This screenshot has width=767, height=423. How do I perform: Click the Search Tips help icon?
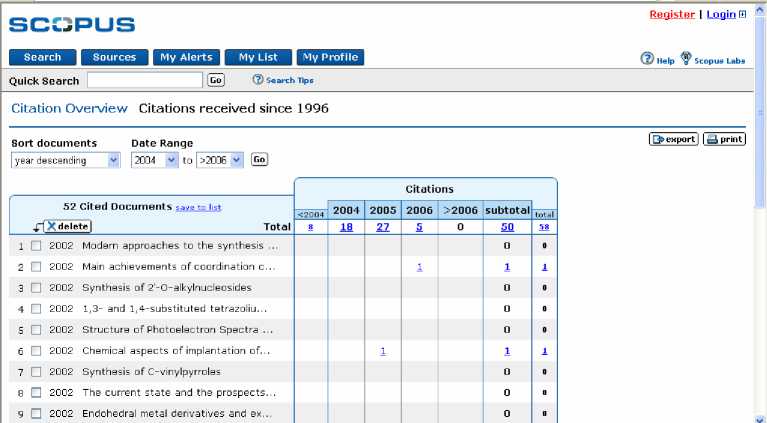tap(257, 80)
